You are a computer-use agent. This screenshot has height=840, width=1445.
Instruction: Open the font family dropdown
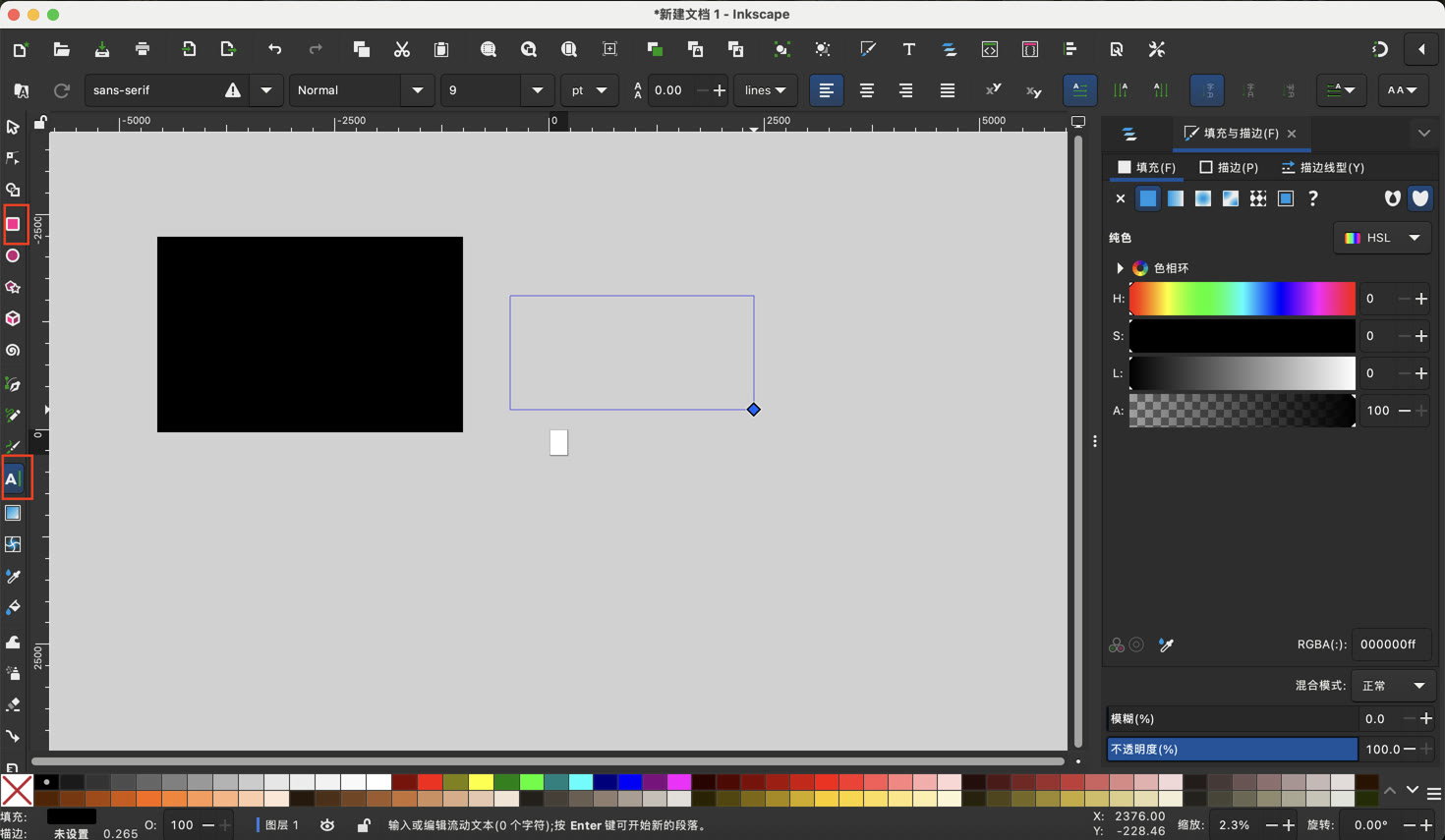click(265, 89)
